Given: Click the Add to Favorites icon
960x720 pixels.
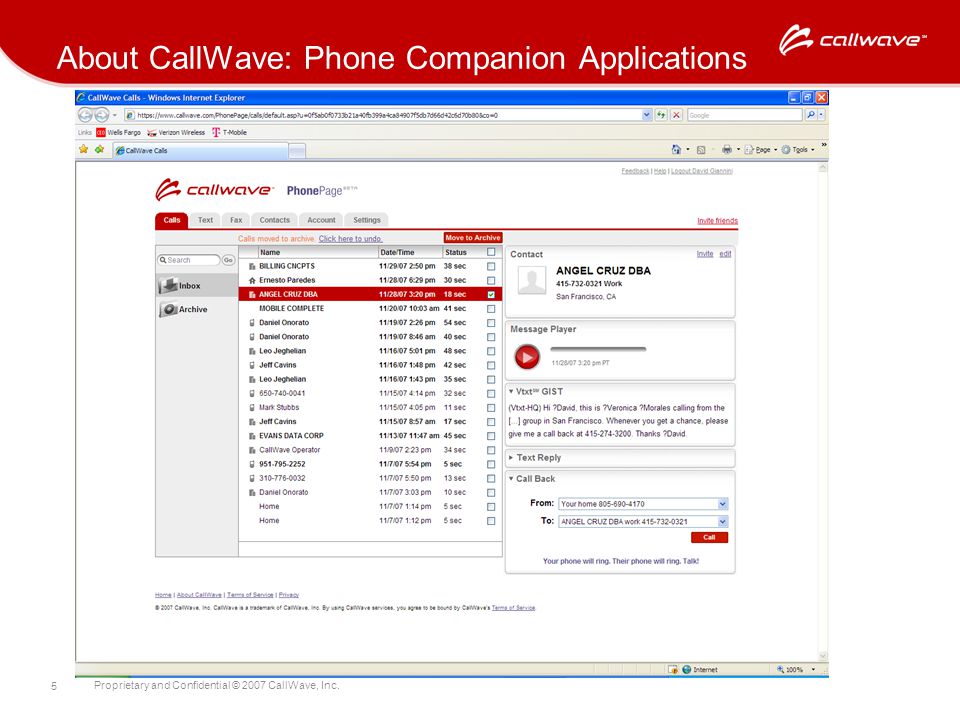Looking at the screenshot, I should (x=99, y=149).
